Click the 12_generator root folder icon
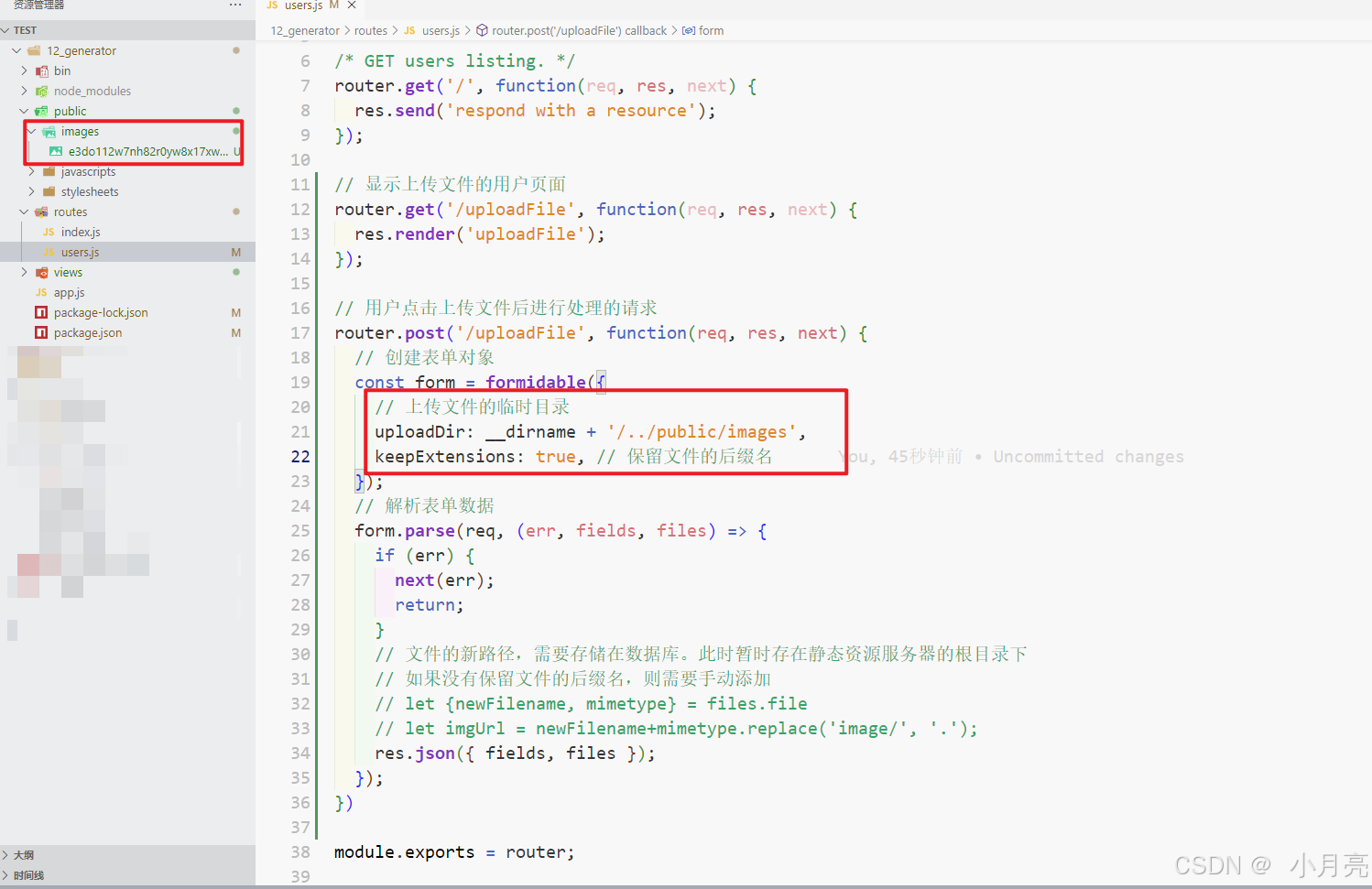Image resolution: width=1372 pixels, height=889 pixels. pyautogui.click(x=34, y=50)
